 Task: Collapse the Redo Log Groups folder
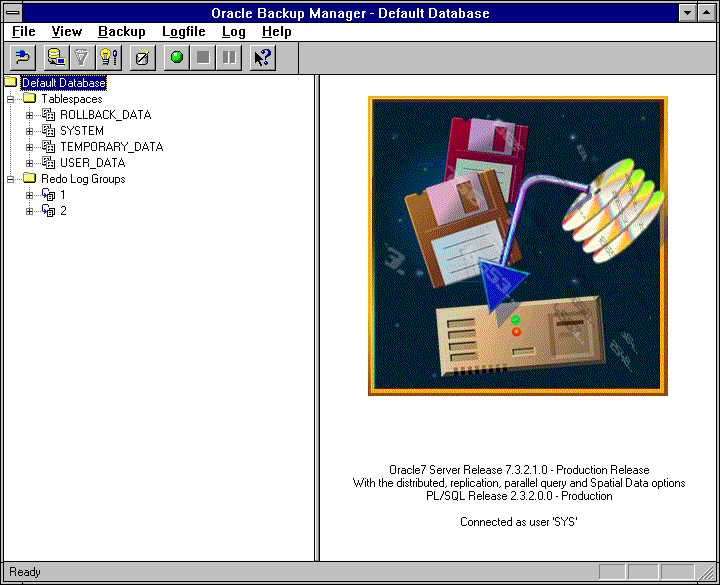tap(11, 179)
